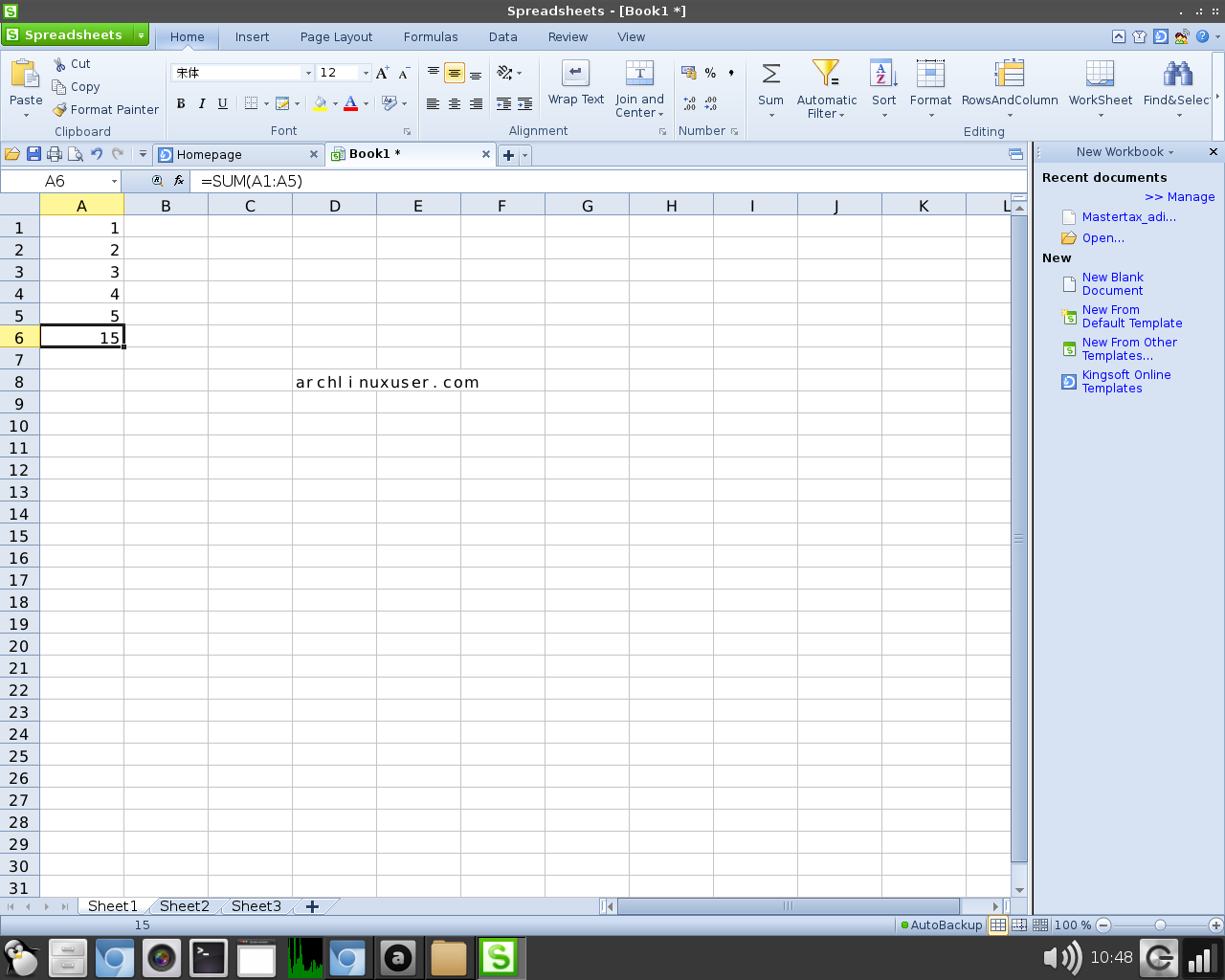Viewport: 1225px width, 980px height.
Task: Click the Percent style icon
Action: coord(709,72)
